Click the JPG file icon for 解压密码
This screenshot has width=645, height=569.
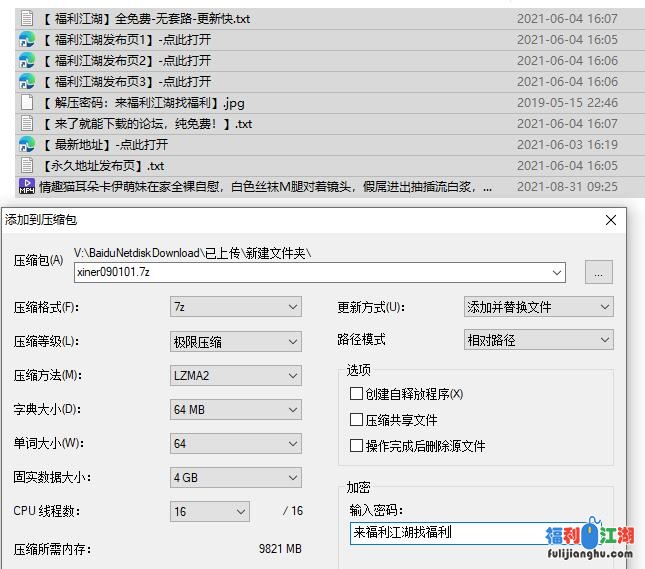(27, 103)
